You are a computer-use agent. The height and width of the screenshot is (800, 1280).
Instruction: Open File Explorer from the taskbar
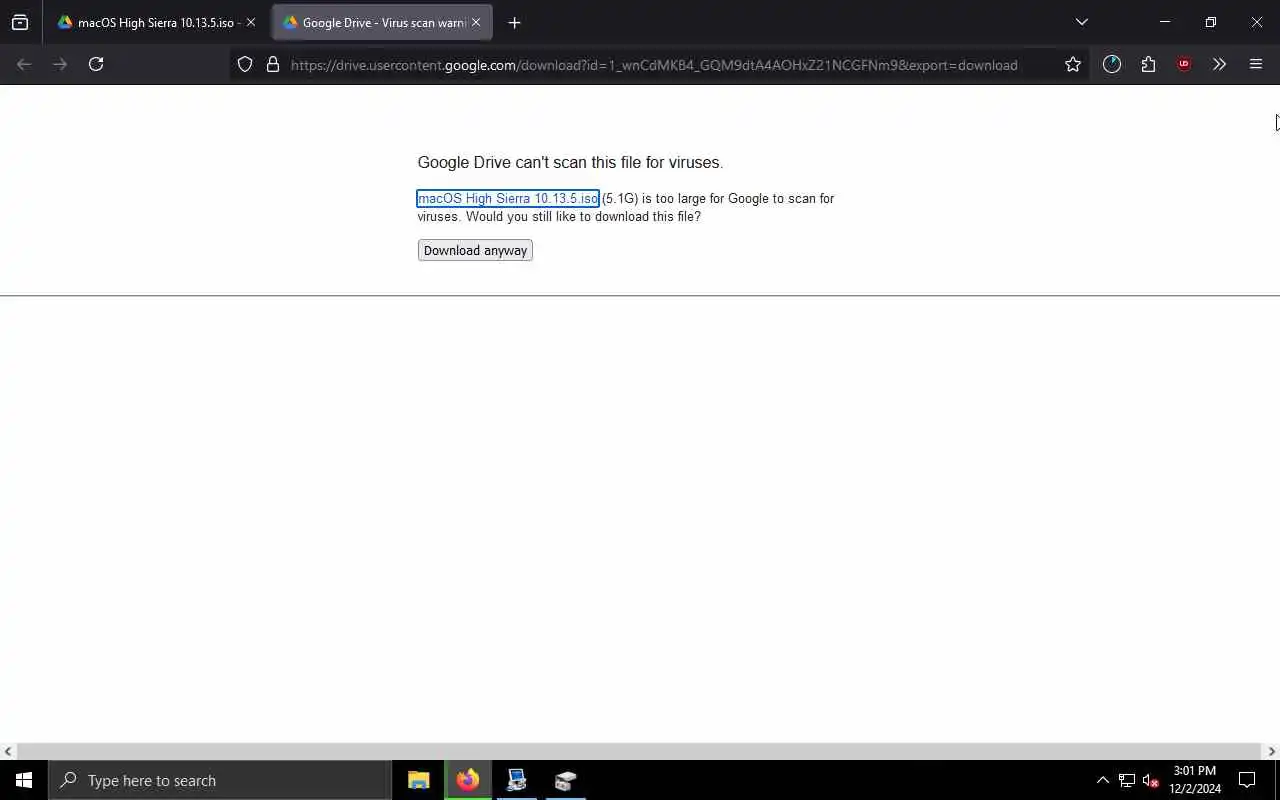coord(419,780)
